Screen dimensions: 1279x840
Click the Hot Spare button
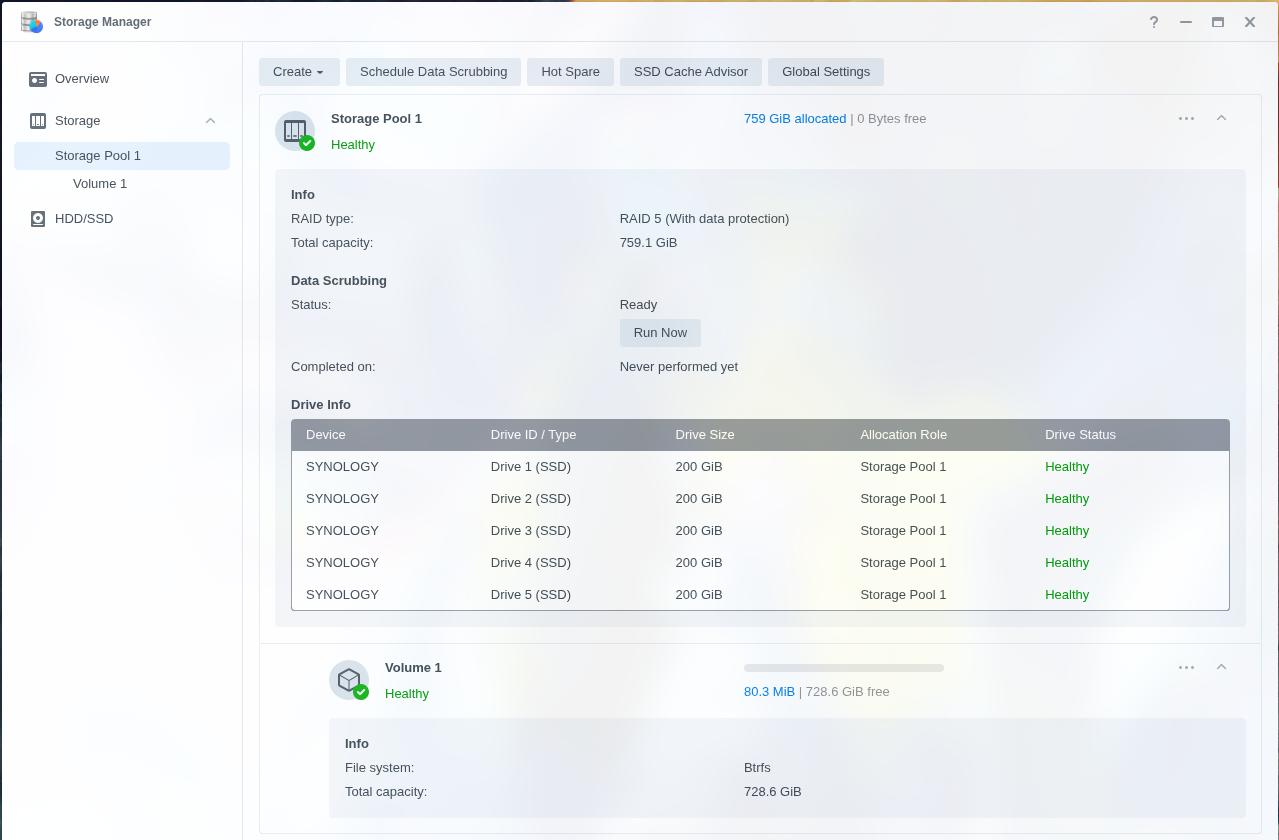click(570, 72)
